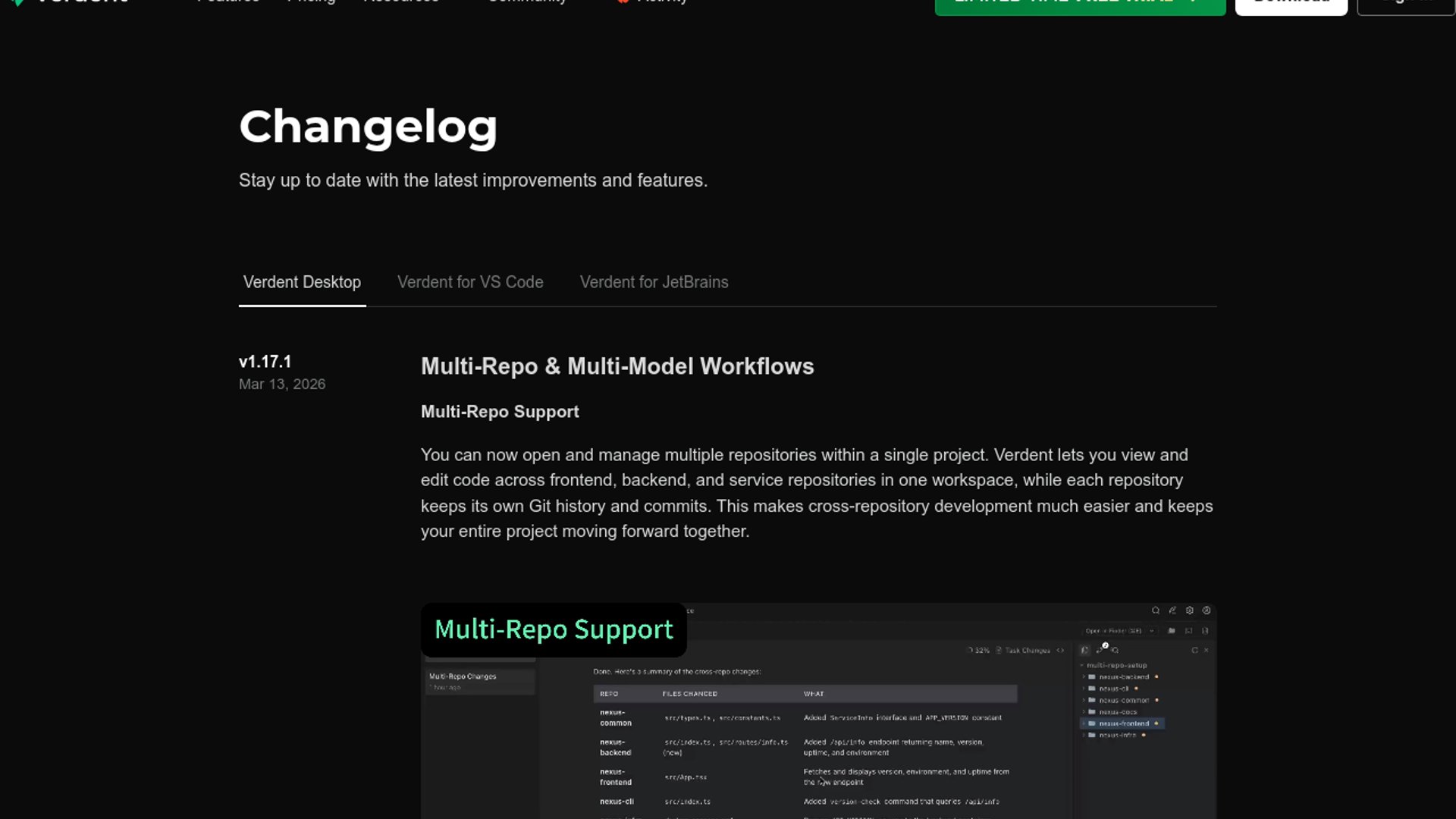
Task: Click the gear settings icon in the app preview
Action: coord(1189,610)
